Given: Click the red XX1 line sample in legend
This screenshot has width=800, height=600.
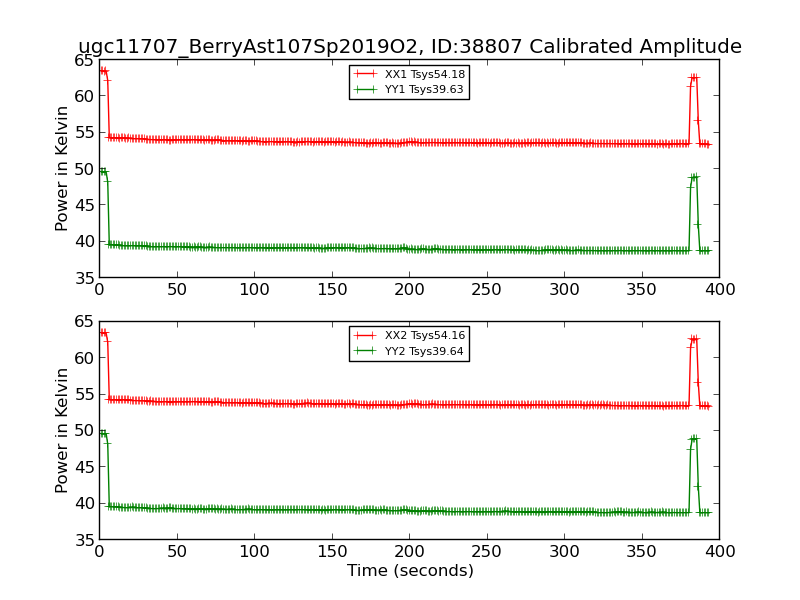Looking at the screenshot, I should coord(366,74).
